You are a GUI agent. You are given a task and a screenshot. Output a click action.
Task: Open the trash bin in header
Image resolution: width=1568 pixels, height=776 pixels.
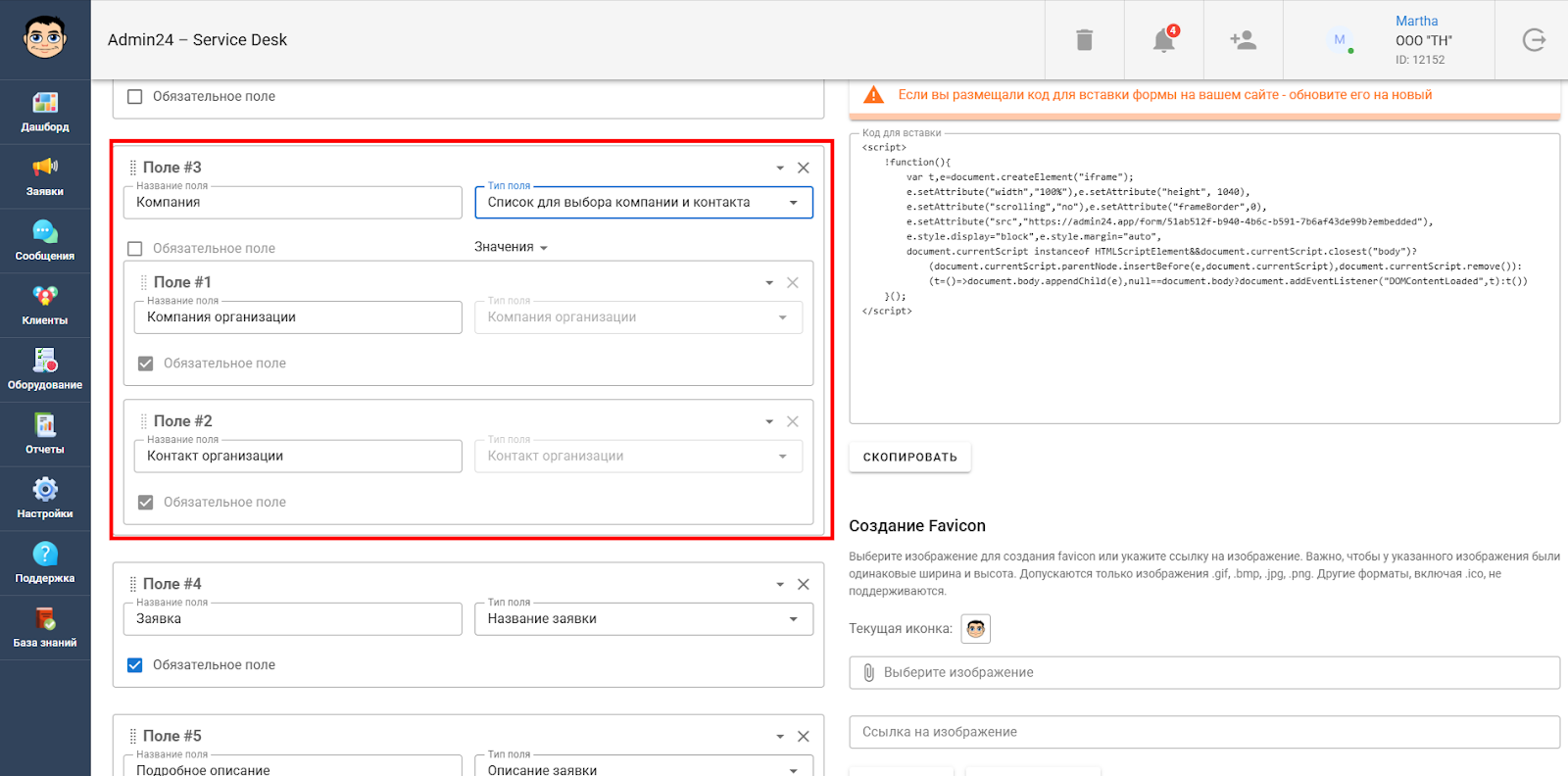point(1084,40)
